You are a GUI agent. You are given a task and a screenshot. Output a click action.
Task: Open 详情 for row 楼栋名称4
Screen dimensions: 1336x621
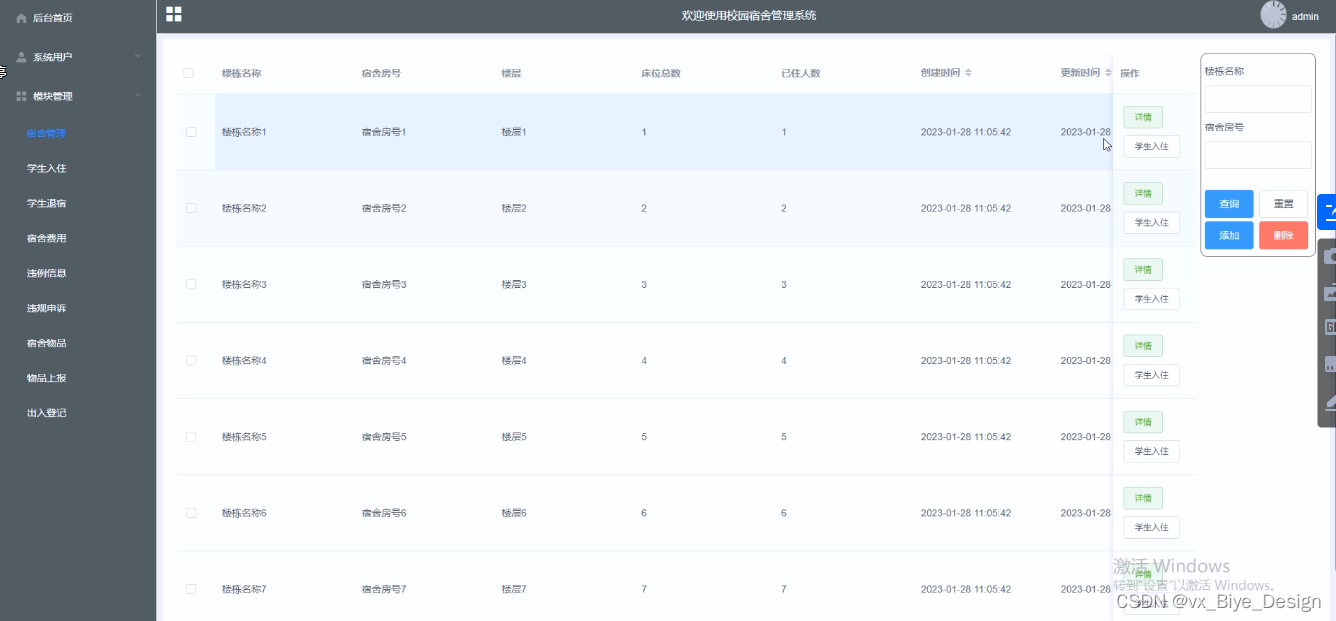pyautogui.click(x=1143, y=346)
